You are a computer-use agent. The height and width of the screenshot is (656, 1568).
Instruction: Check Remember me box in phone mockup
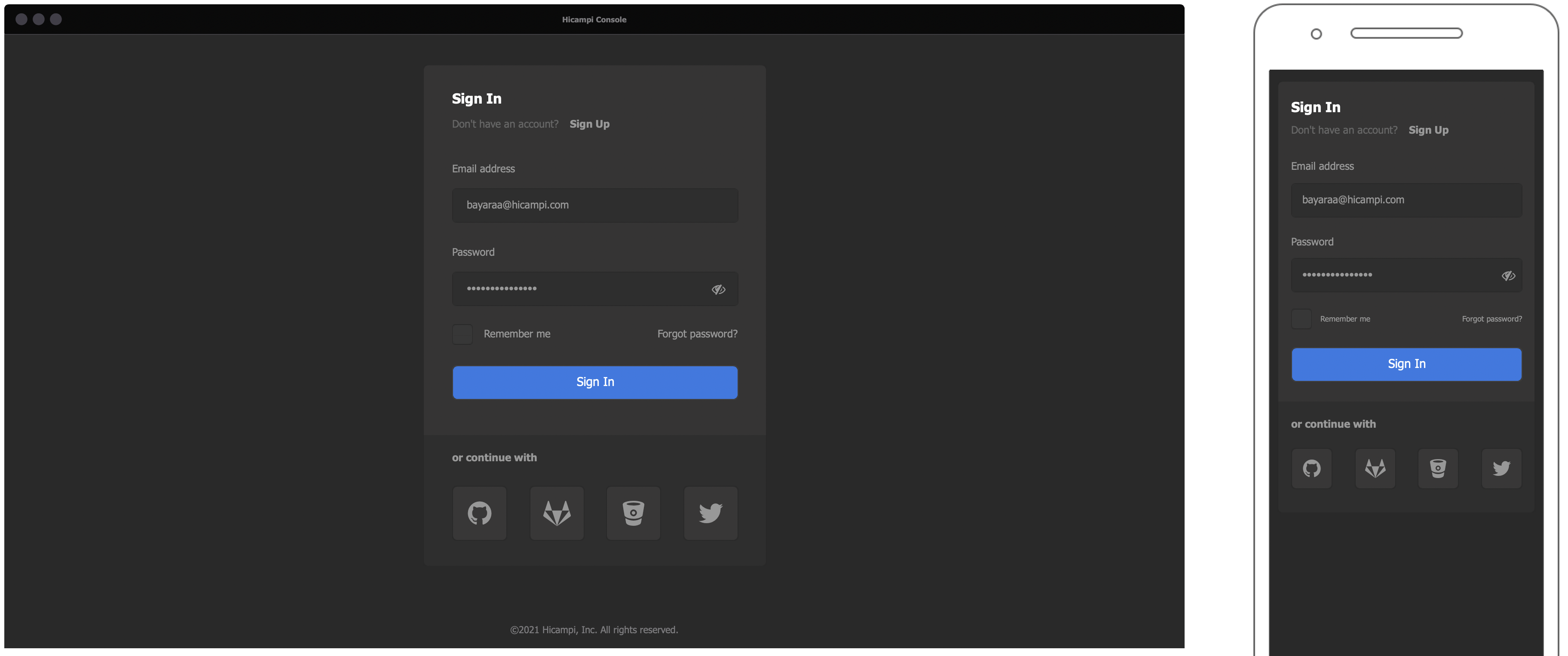coord(1302,319)
